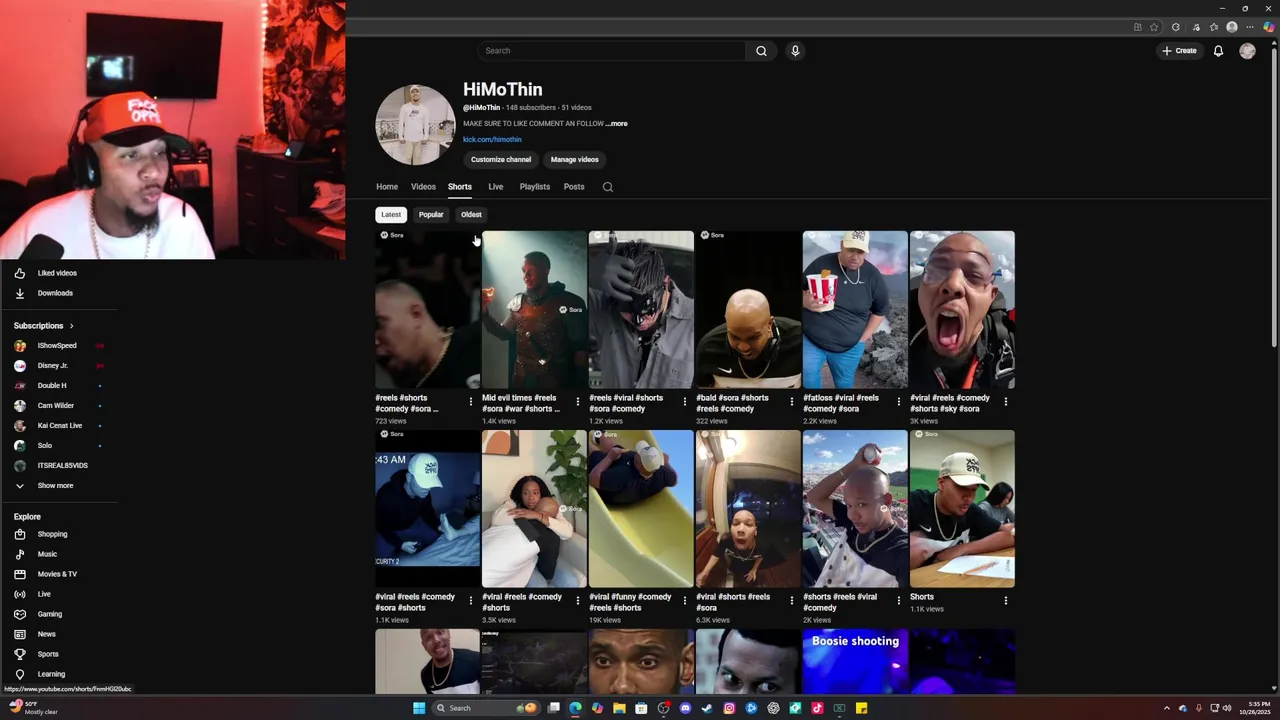Switch to the Playlists channel tab
The width and height of the screenshot is (1280, 720).
[x=534, y=187]
